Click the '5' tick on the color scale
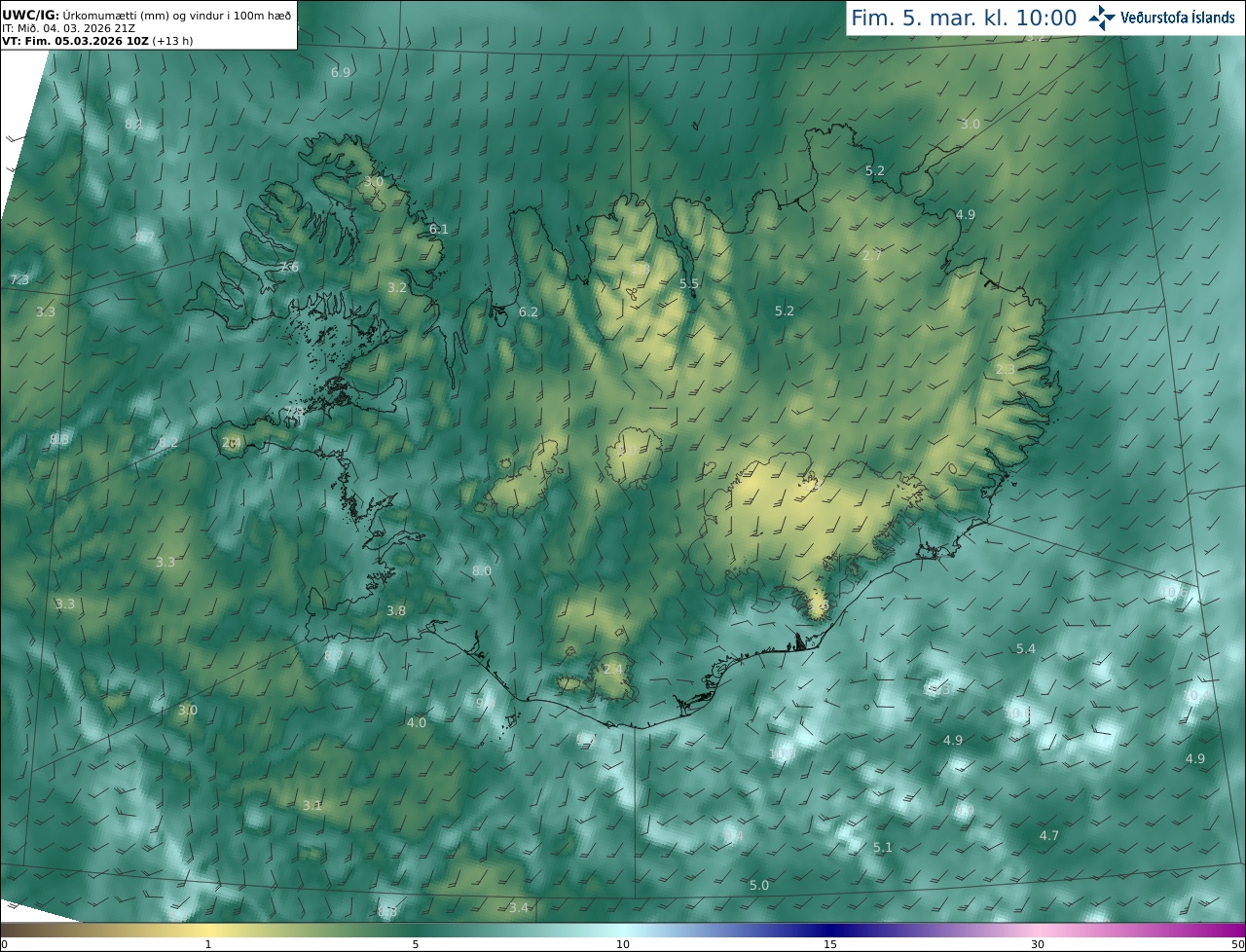The image size is (1246, 952). point(416,944)
